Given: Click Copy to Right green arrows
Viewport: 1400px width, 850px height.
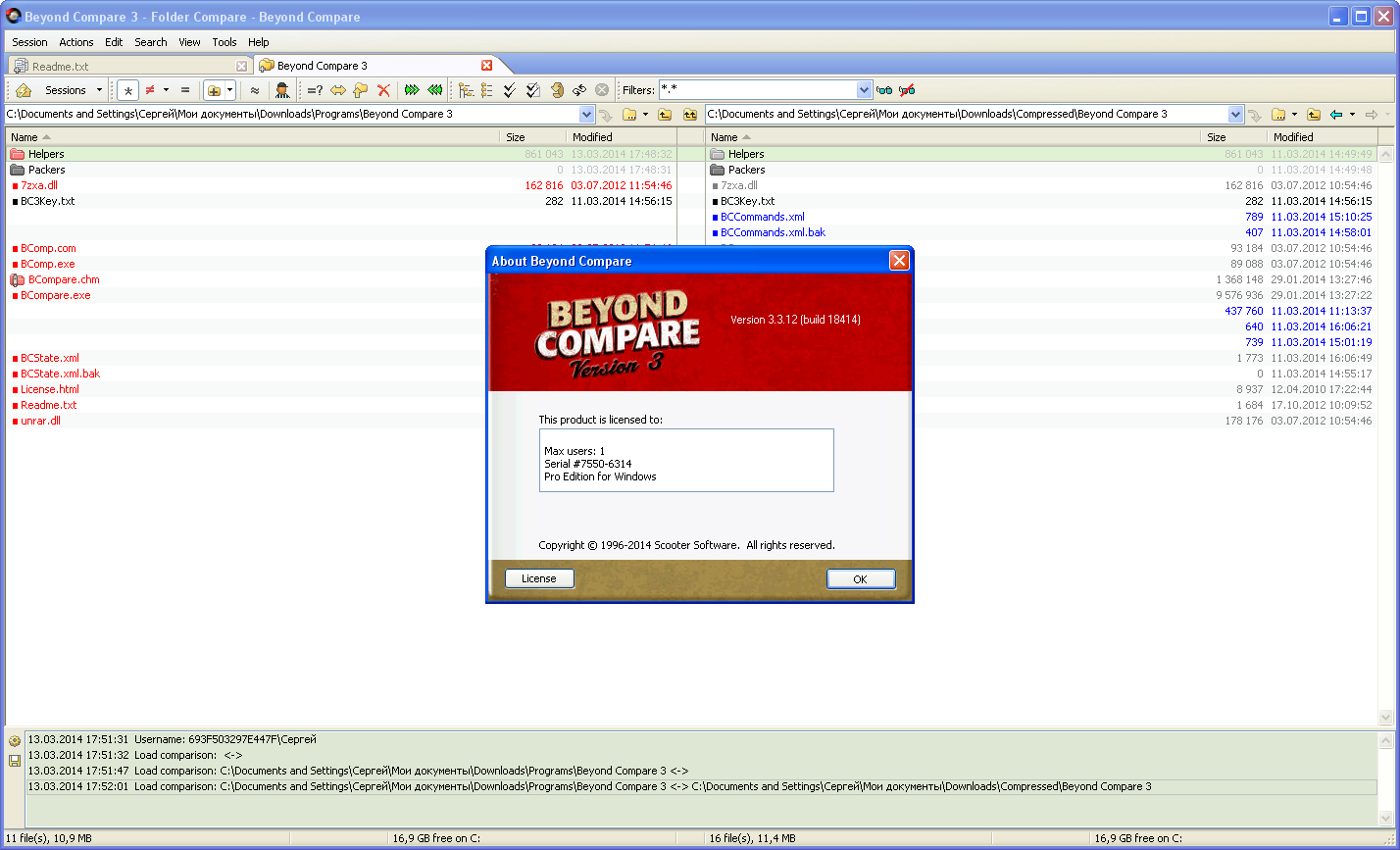Looking at the screenshot, I should 412,90.
